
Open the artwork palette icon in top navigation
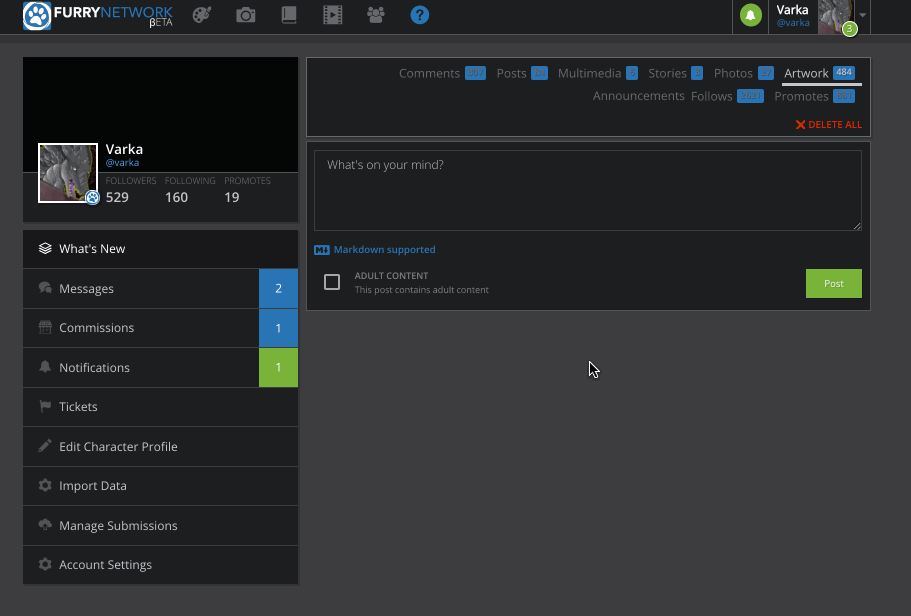pyautogui.click(x=202, y=15)
